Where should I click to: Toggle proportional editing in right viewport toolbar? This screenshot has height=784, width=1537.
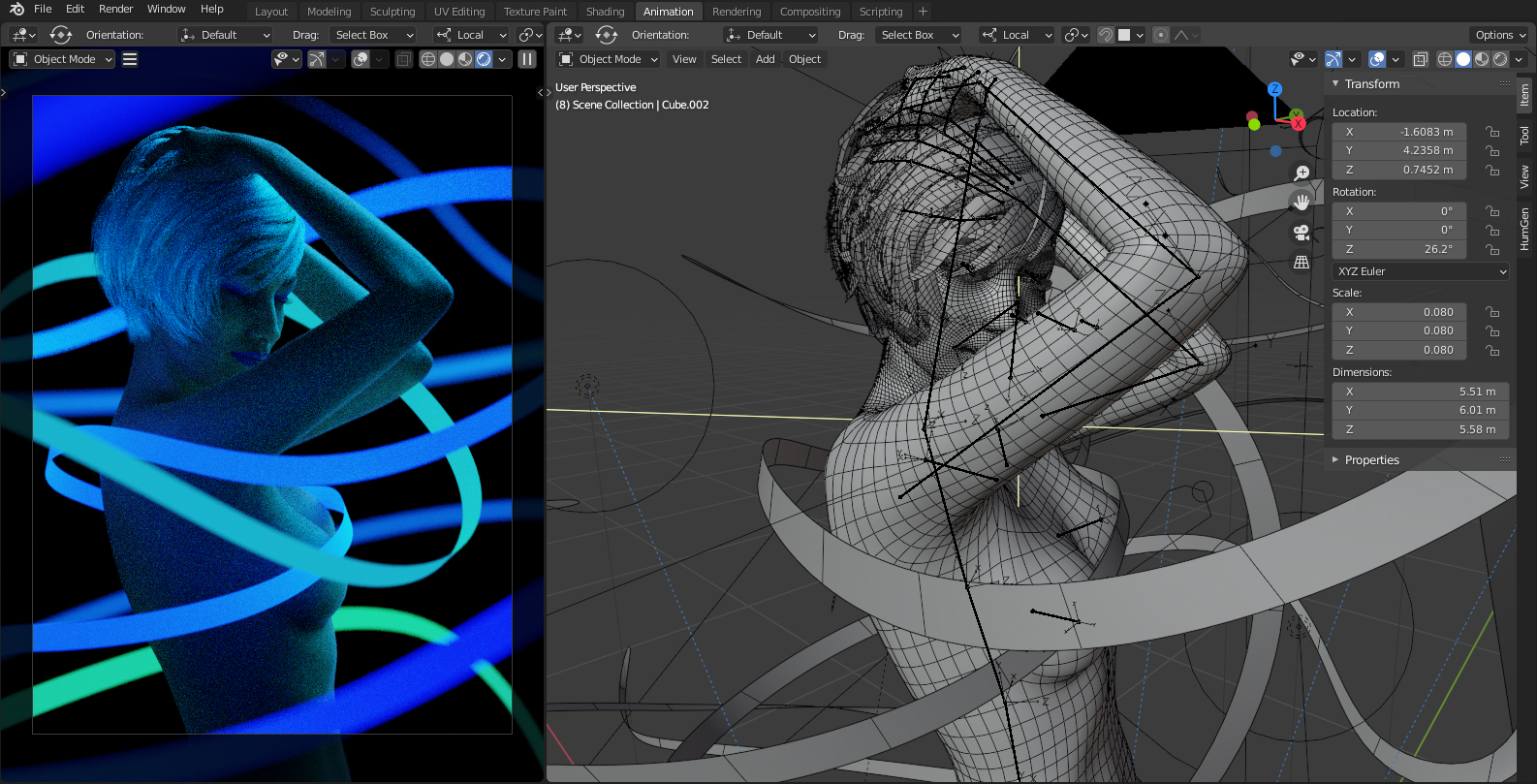point(1161,35)
